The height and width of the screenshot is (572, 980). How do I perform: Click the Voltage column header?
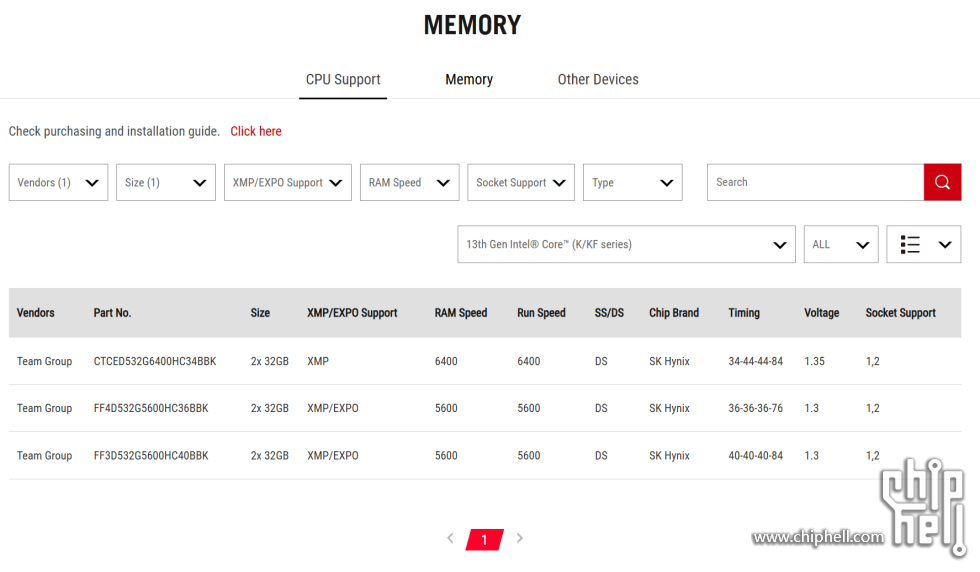tap(821, 313)
